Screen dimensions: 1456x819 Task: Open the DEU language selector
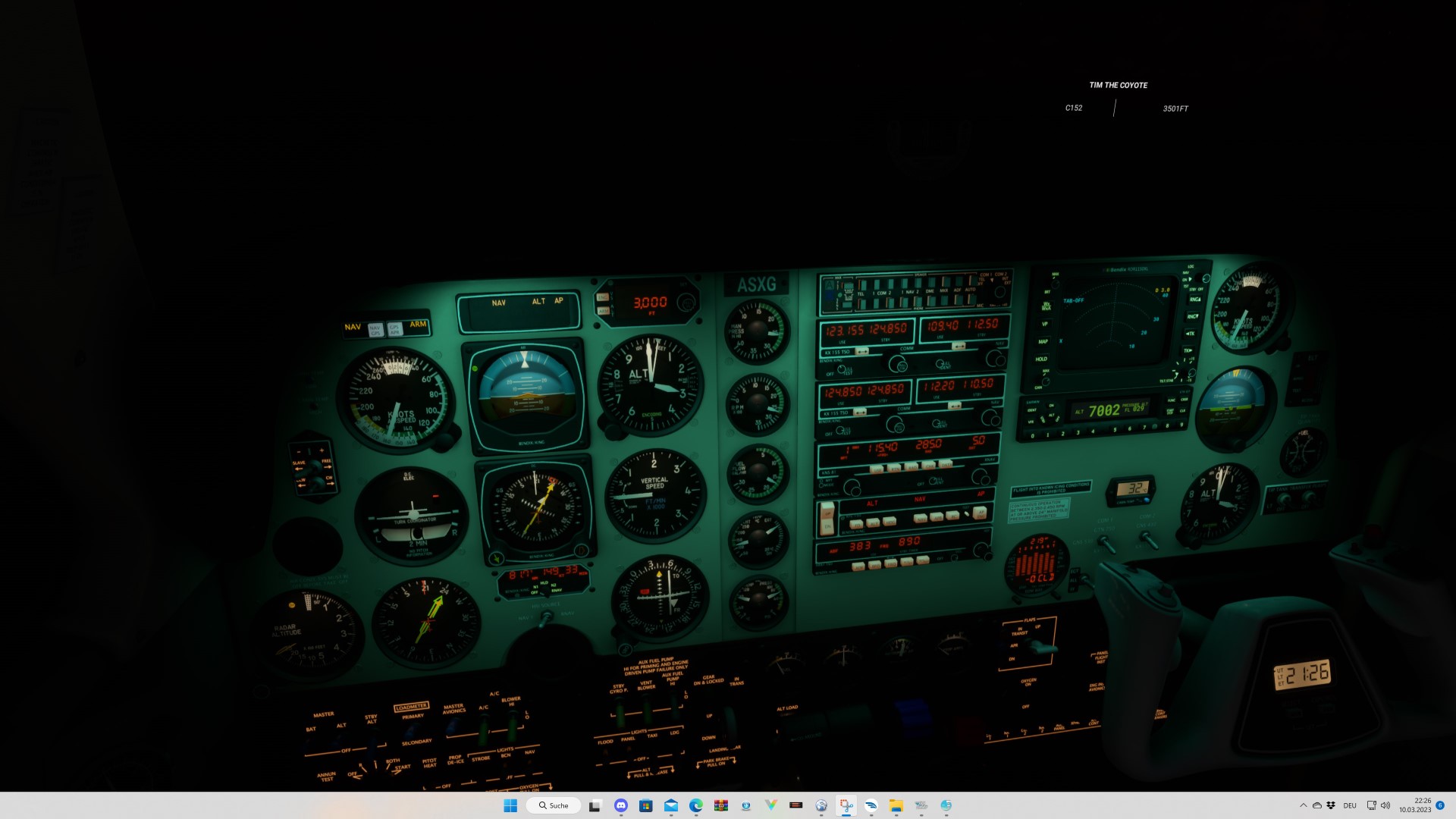click(1350, 805)
